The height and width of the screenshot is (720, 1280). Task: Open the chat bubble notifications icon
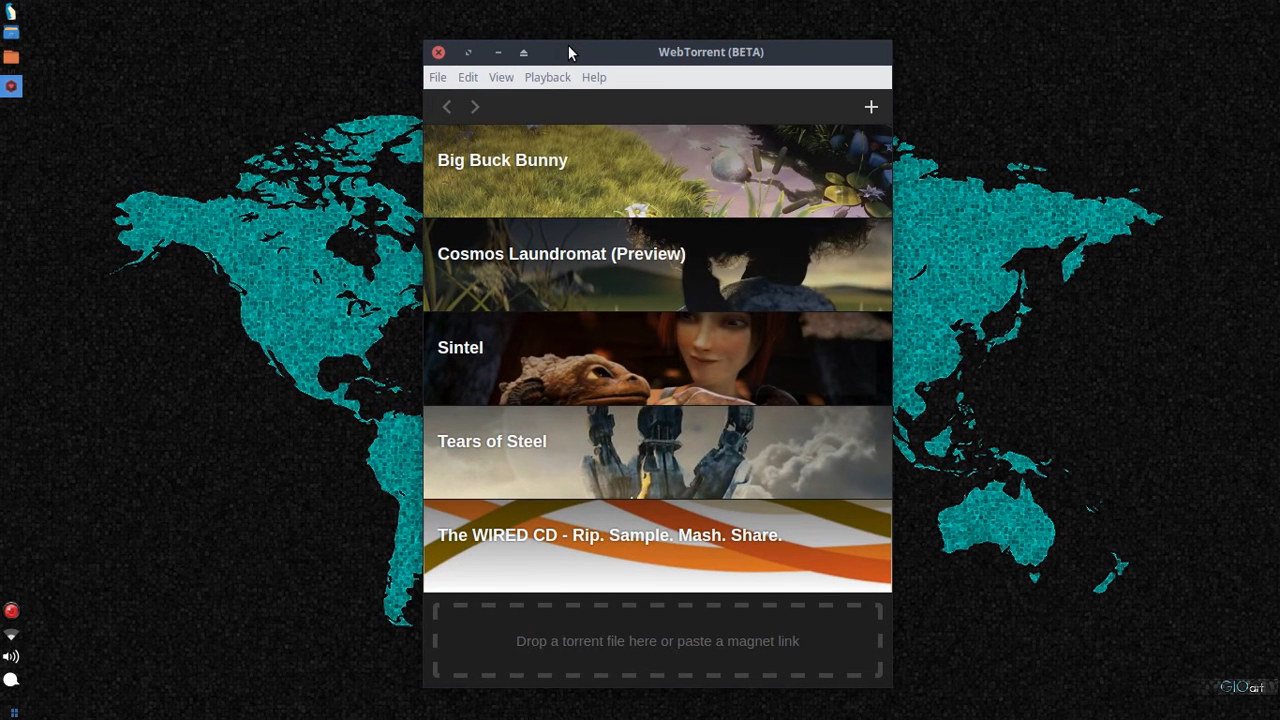[x=11, y=680]
